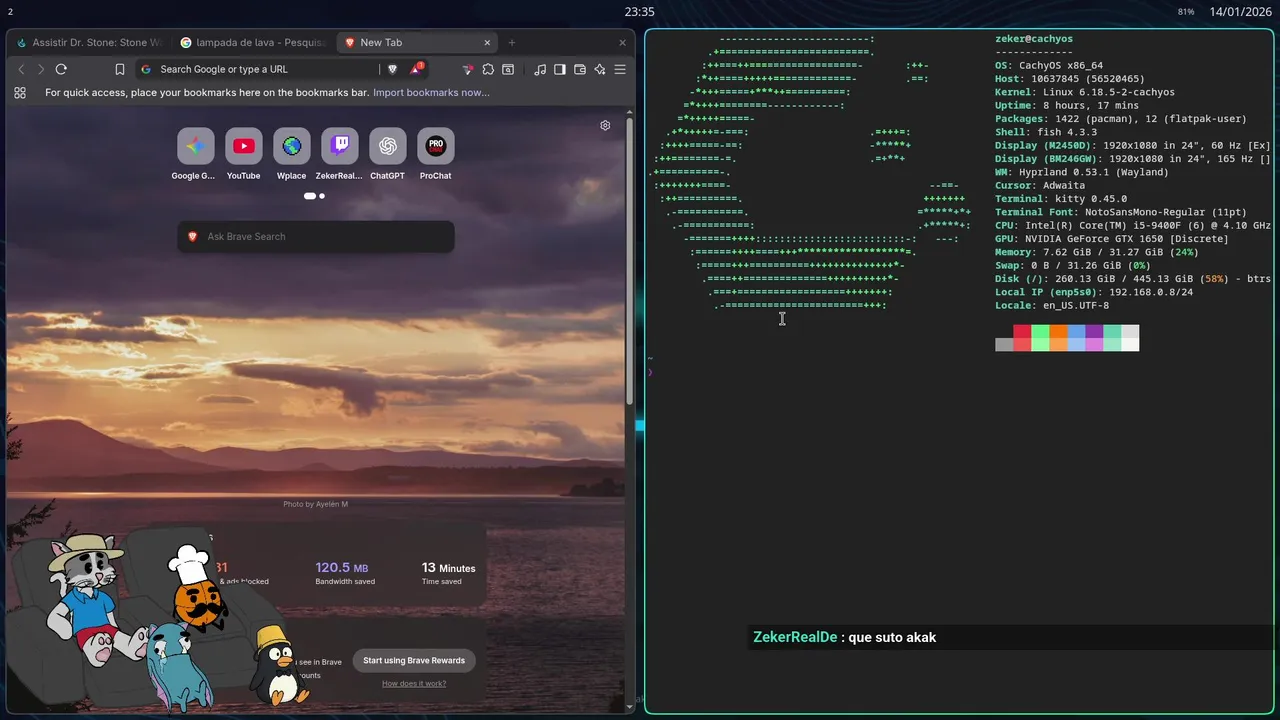This screenshot has height=720, width=1280.
Task: Open a new tab with the plus button
Action: (x=512, y=43)
